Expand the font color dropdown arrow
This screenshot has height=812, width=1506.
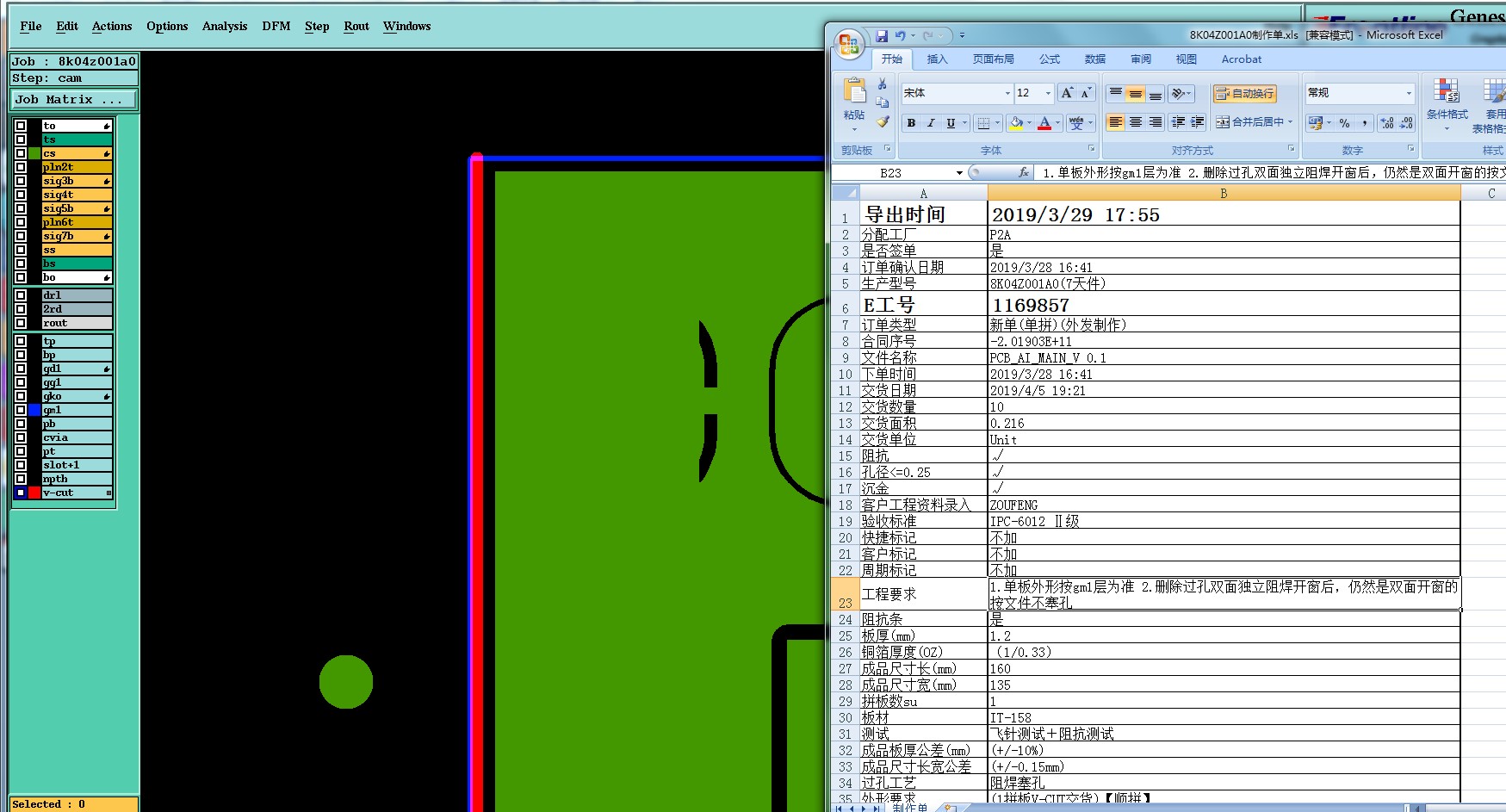click(x=1058, y=123)
